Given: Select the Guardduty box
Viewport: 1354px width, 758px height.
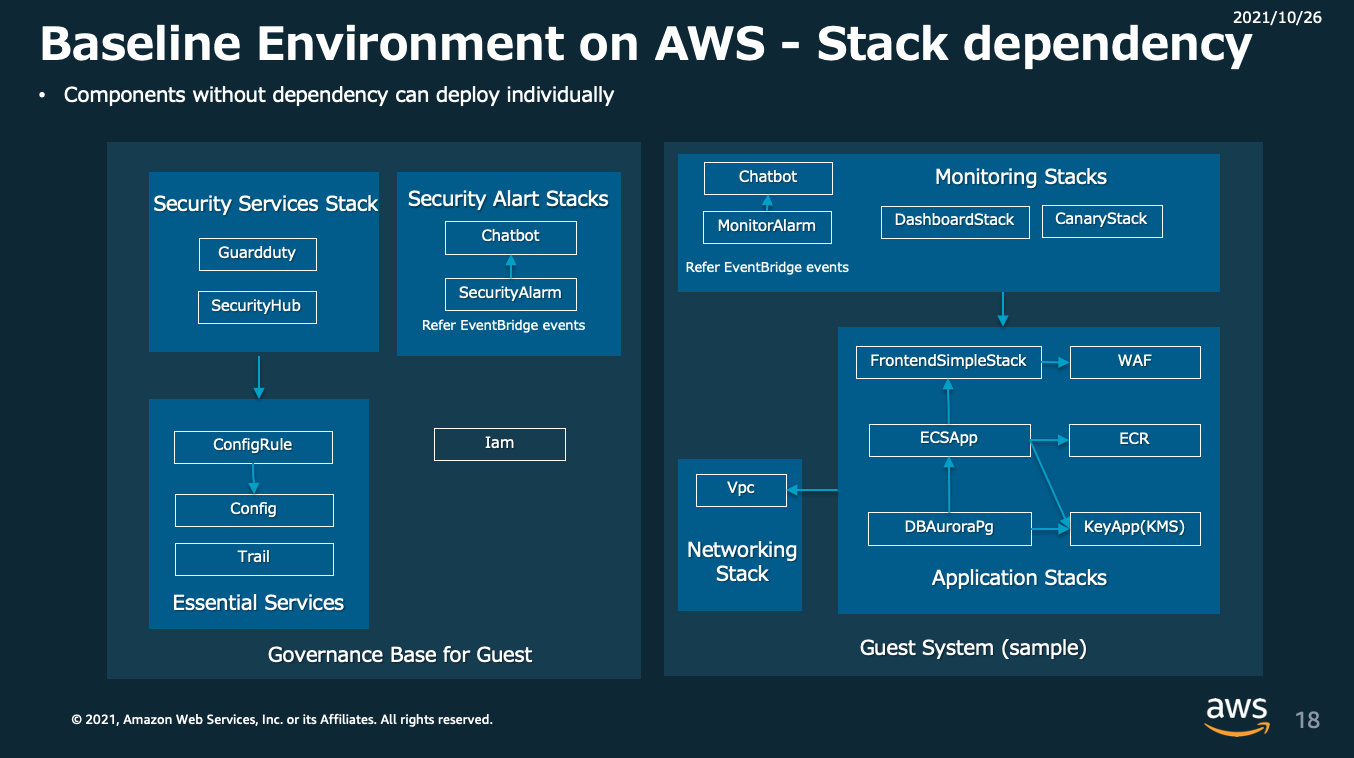Looking at the screenshot, I should [257, 254].
